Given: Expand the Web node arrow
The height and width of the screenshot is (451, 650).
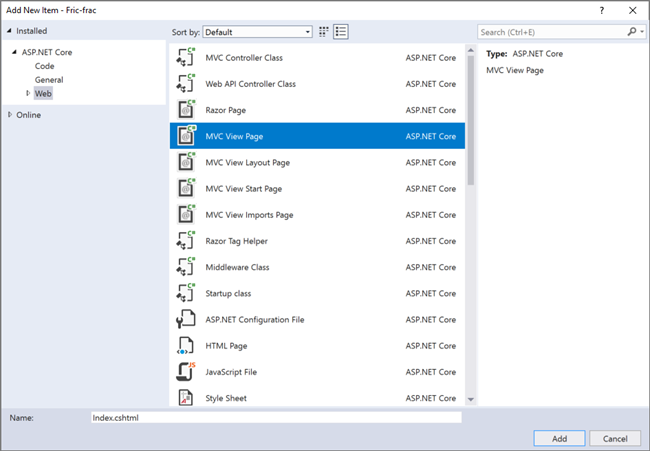Looking at the screenshot, I should [x=28, y=93].
